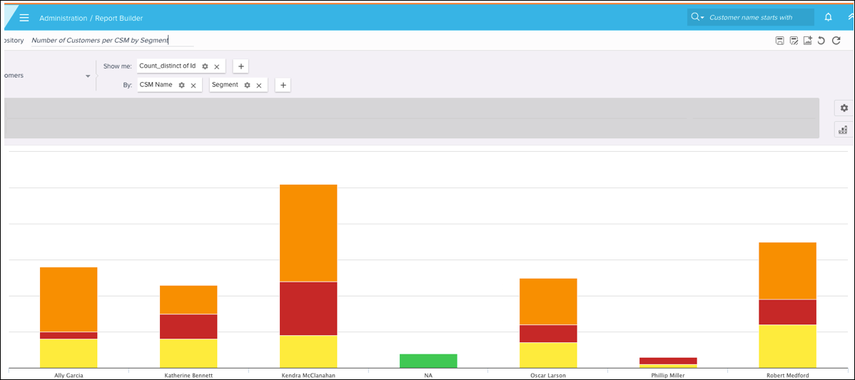This screenshot has height=380, width=855.
Task: Refresh the report with clockwise arrow
Action: (836, 40)
